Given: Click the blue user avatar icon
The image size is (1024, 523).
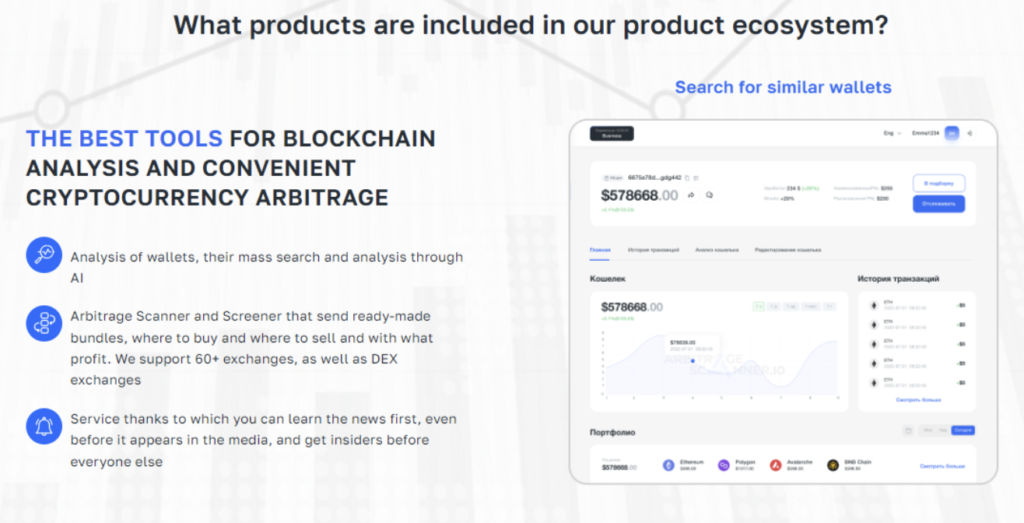Looking at the screenshot, I should (x=952, y=133).
